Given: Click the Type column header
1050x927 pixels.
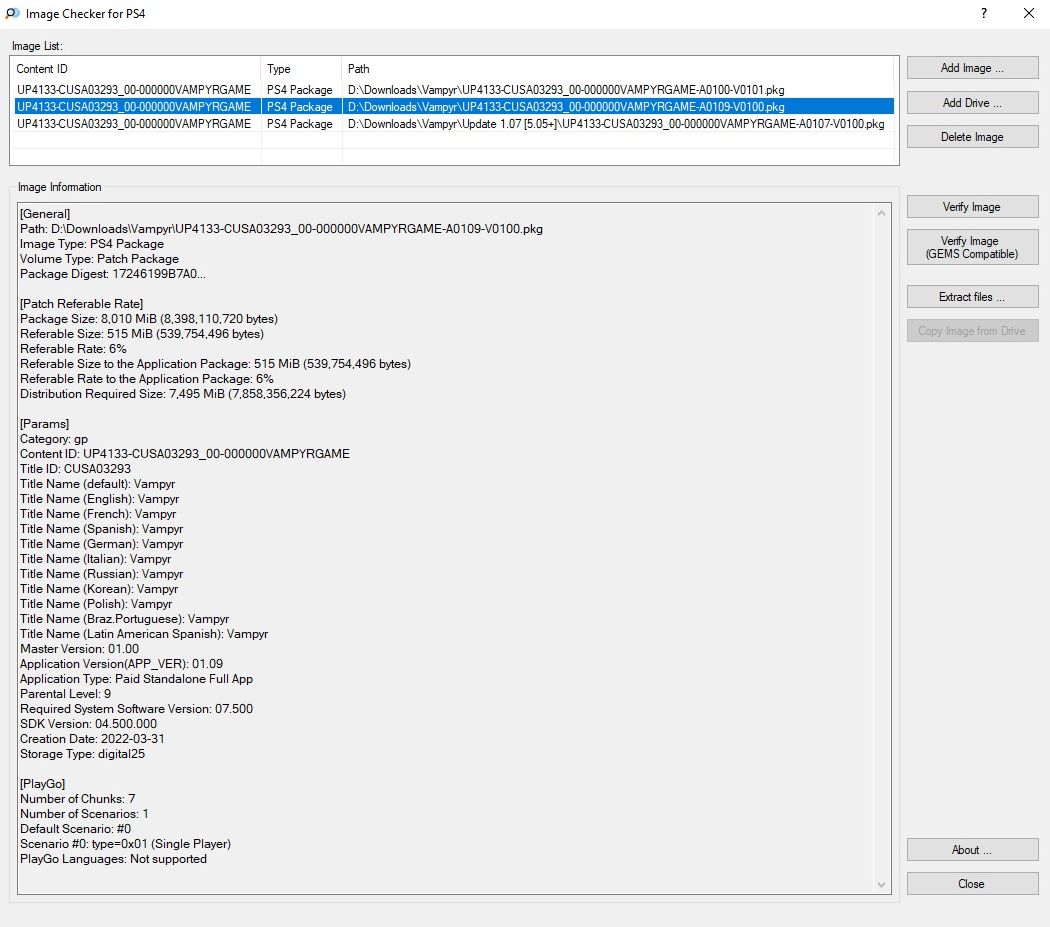Looking at the screenshot, I should pyautogui.click(x=301, y=69).
